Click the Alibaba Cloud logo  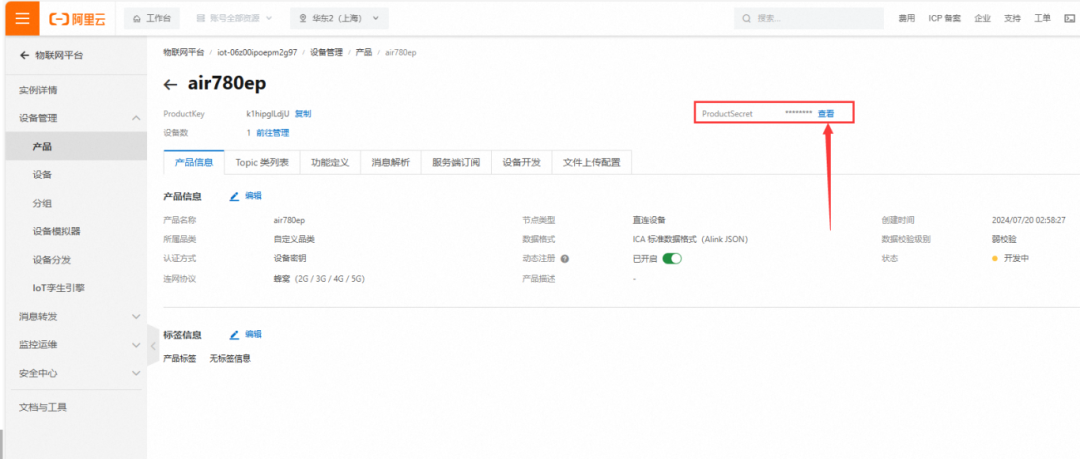click(77, 19)
